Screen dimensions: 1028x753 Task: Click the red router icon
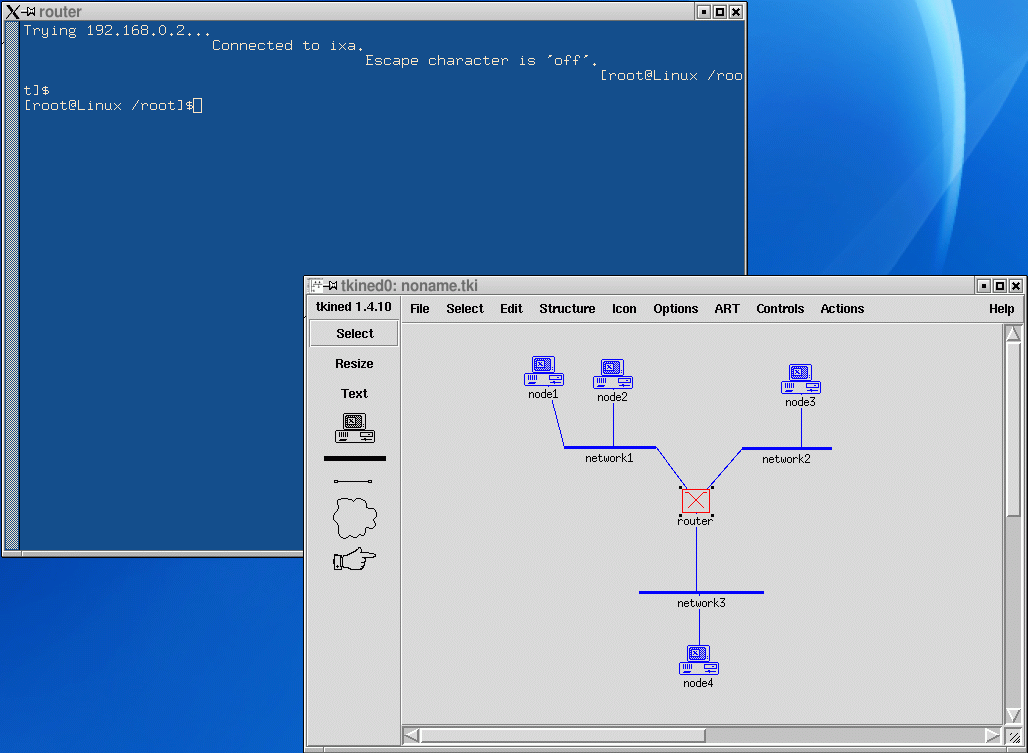click(x=696, y=501)
